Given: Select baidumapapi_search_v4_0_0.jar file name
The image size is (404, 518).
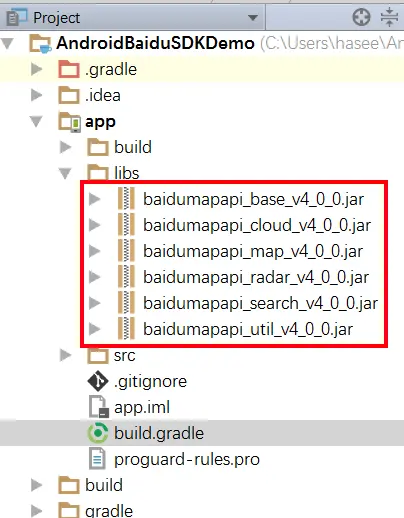Looking at the screenshot, I should point(261,304).
